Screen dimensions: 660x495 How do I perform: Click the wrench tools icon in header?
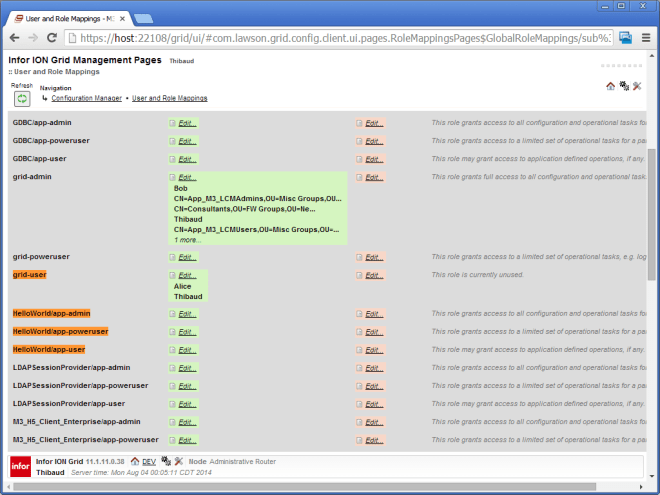pos(637,86)
